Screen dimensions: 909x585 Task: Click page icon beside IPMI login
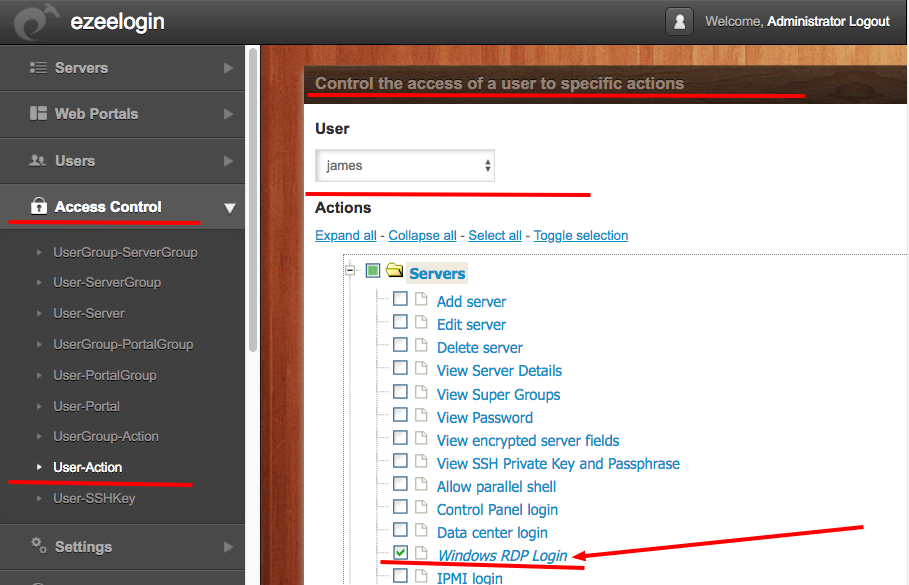coord(421,576)
